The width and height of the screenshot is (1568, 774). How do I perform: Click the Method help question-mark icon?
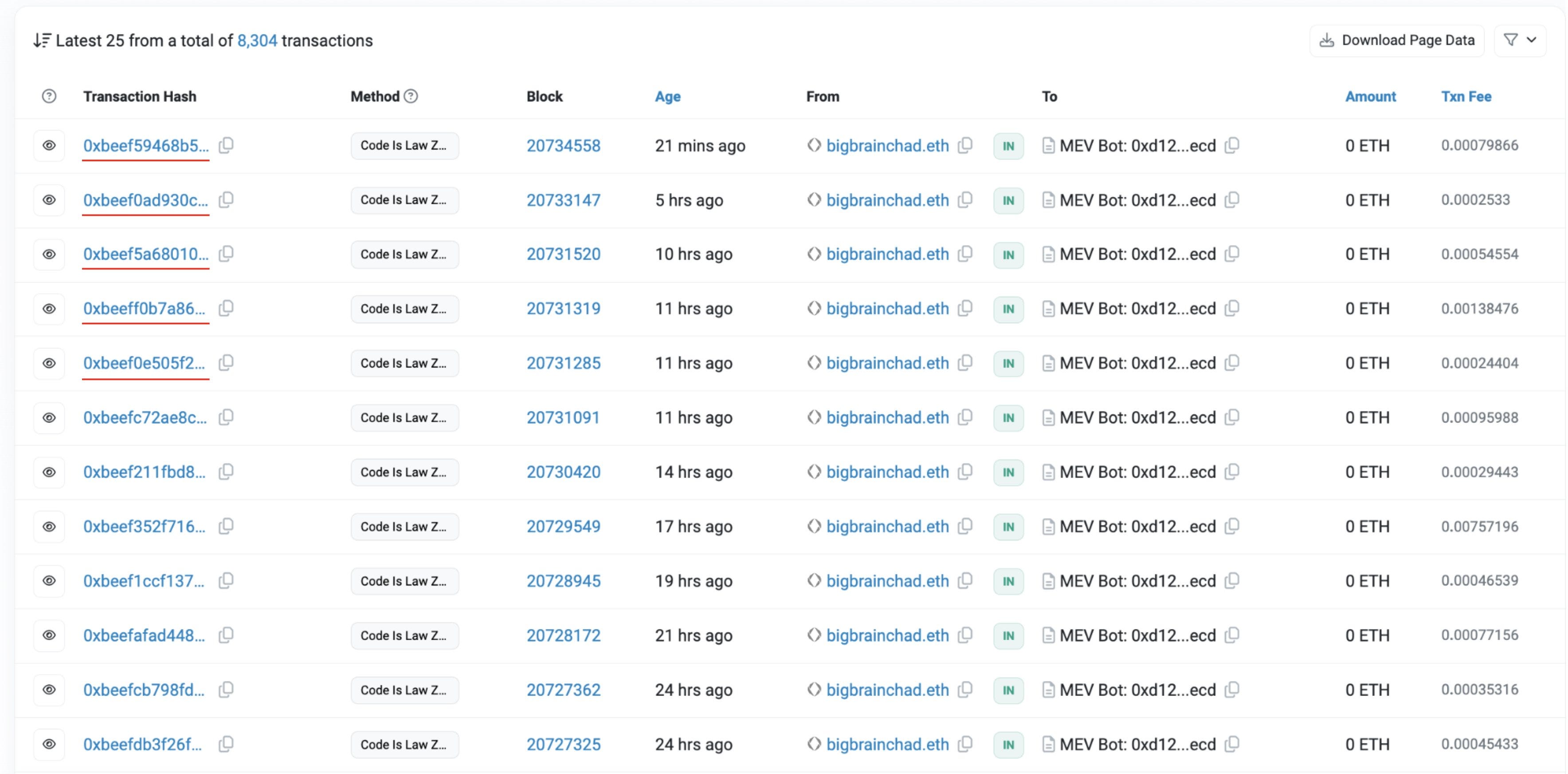pyautogui.click(x=411, y=96)
